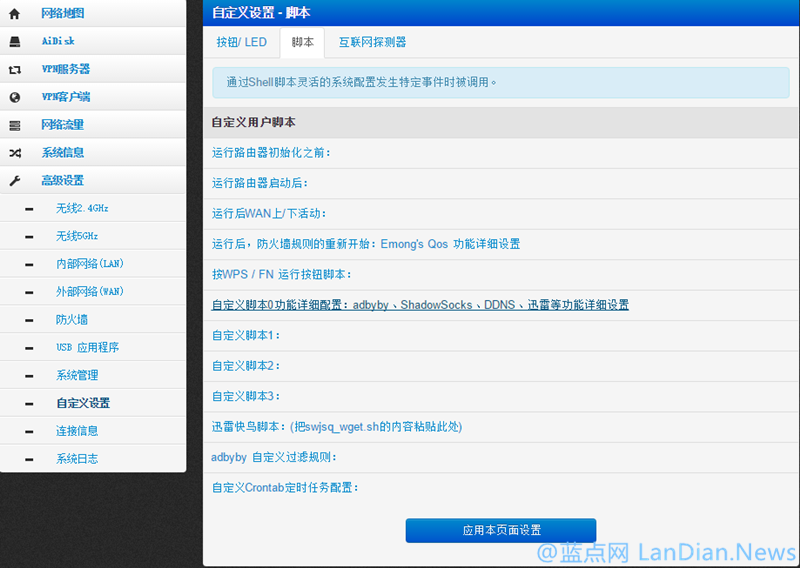Click the dash icon beside 外部网络(WAN)
The height and width of the screenshot is (568, 800).
(29, 292)
